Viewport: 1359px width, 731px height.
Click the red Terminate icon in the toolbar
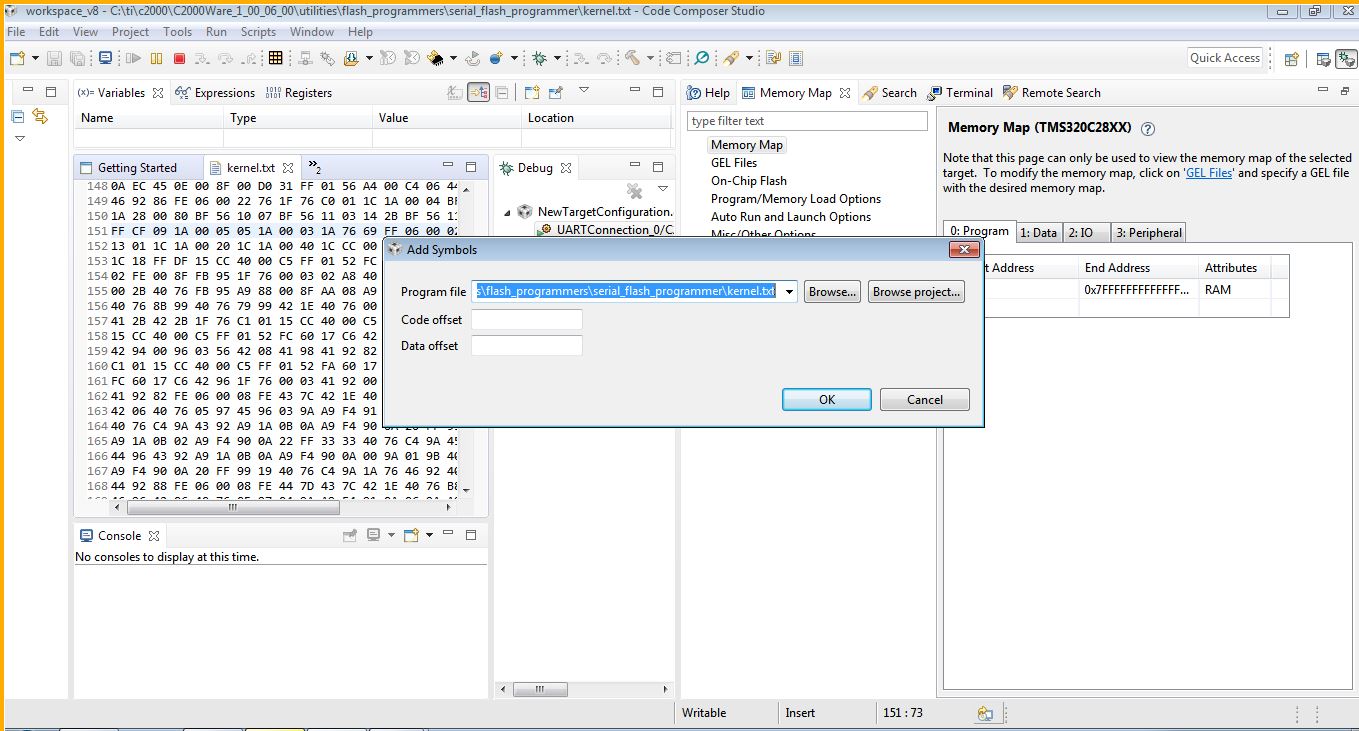point(180,57)
